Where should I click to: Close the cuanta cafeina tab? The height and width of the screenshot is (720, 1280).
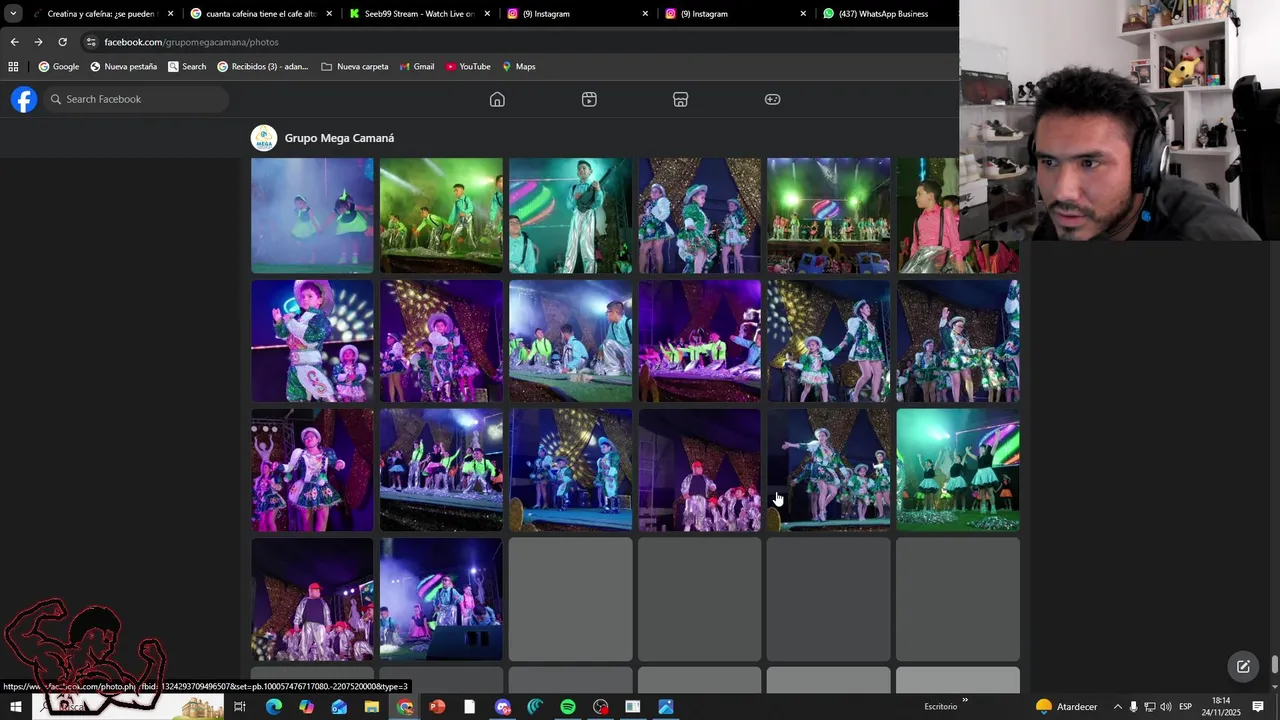329,14
